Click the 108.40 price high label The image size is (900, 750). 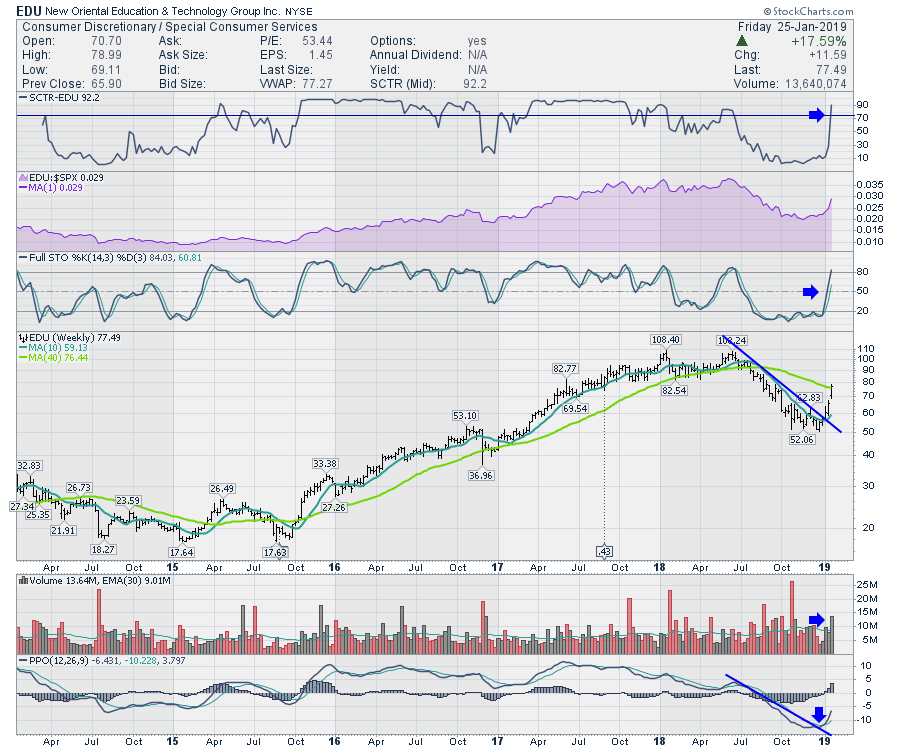tap(665, 340)
